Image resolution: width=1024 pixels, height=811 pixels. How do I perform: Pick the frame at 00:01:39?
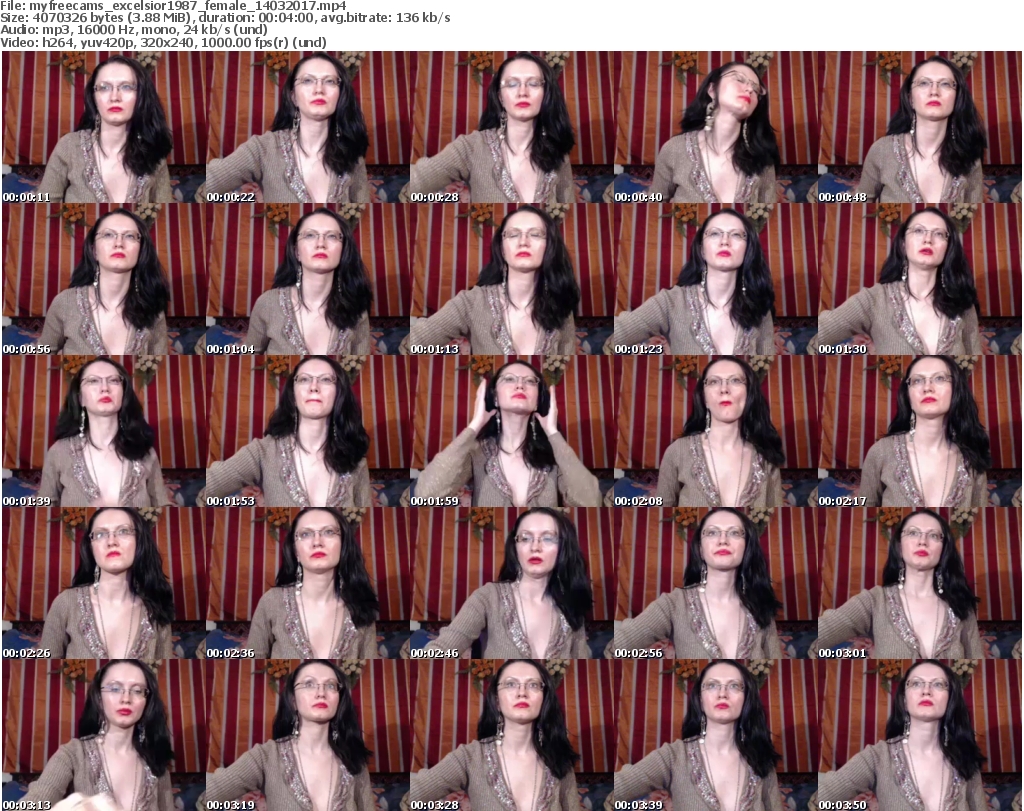(103, 431)
